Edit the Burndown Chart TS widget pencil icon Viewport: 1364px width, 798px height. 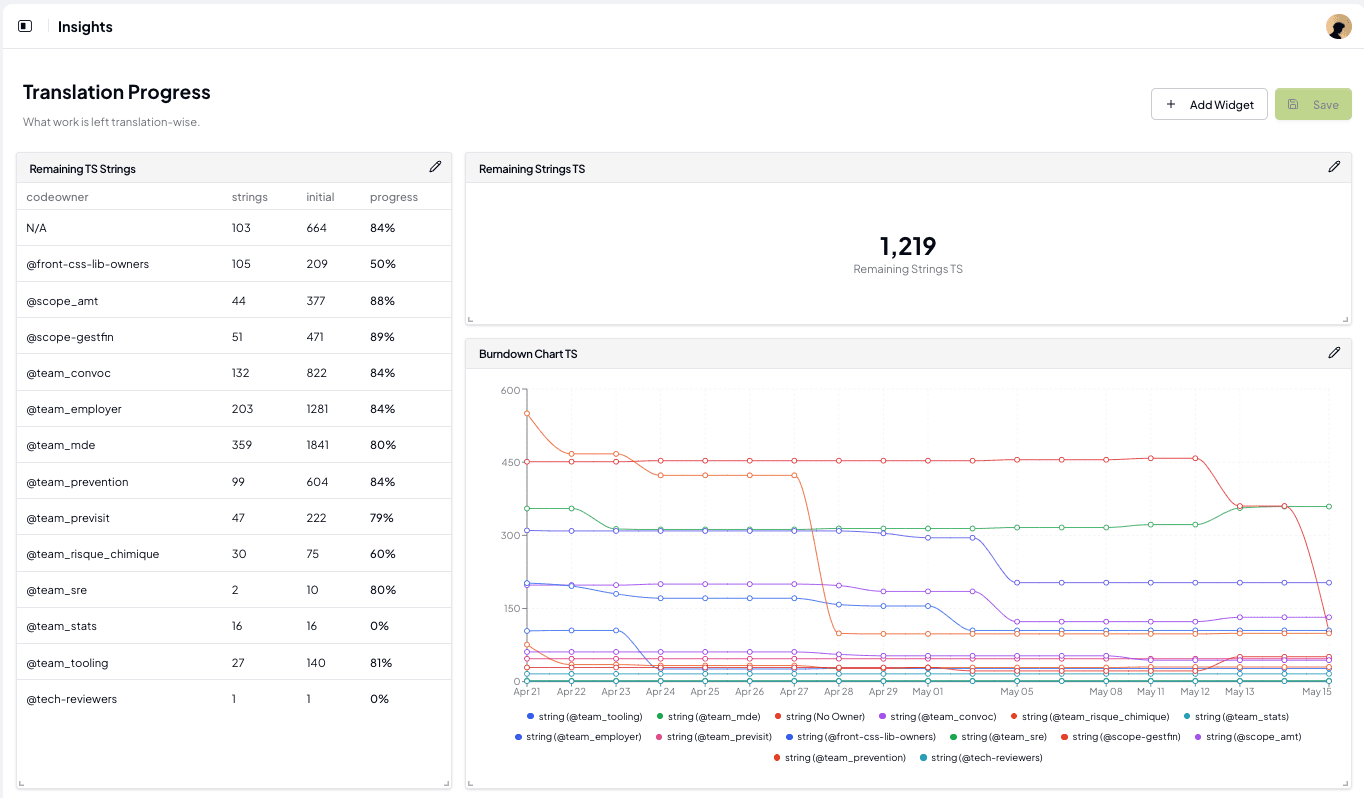(x=1334, y=352)
